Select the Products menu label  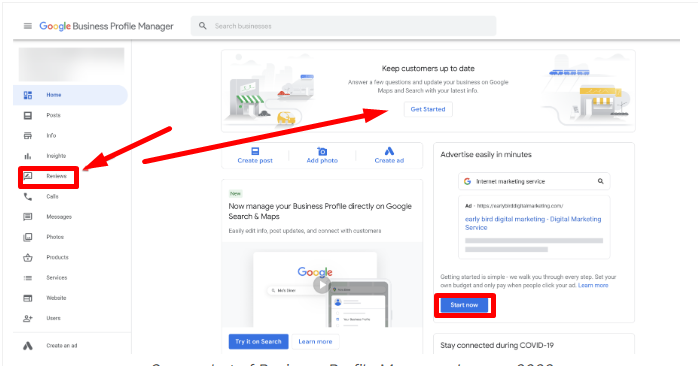(x=57, y=257)
